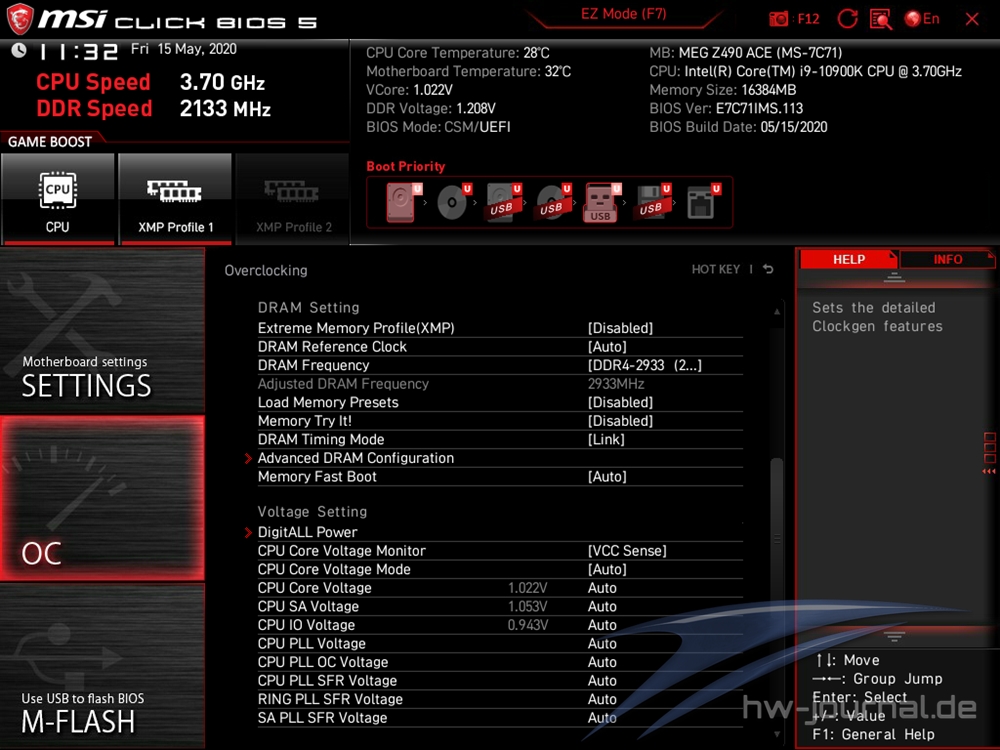Select CPU IO Voltage Auto field
Viewport: 1000px width, 750px height.
602,625
